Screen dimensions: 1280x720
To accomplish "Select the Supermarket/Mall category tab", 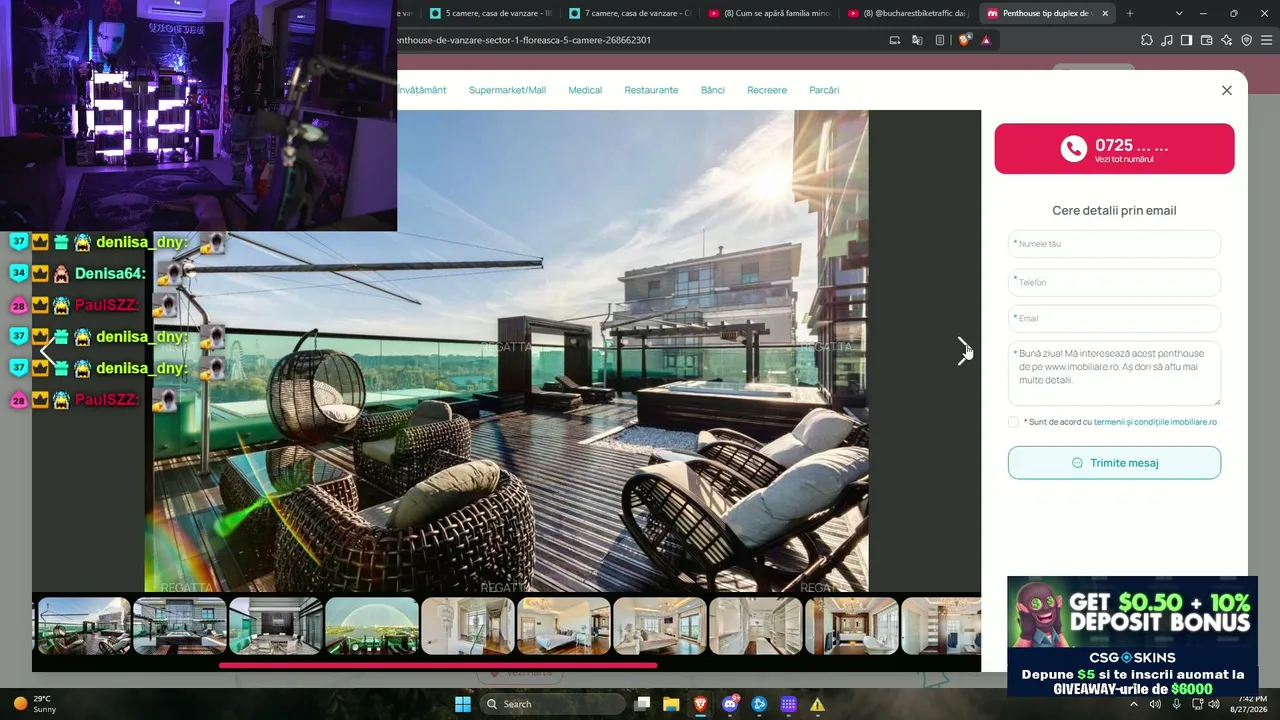I will click(507, 90).
